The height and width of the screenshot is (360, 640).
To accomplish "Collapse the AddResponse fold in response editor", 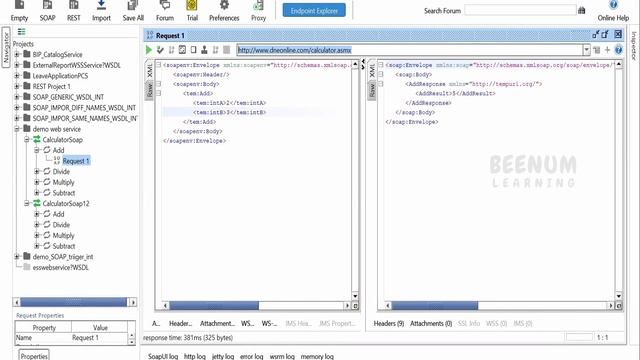I will [x=381, y=84].
